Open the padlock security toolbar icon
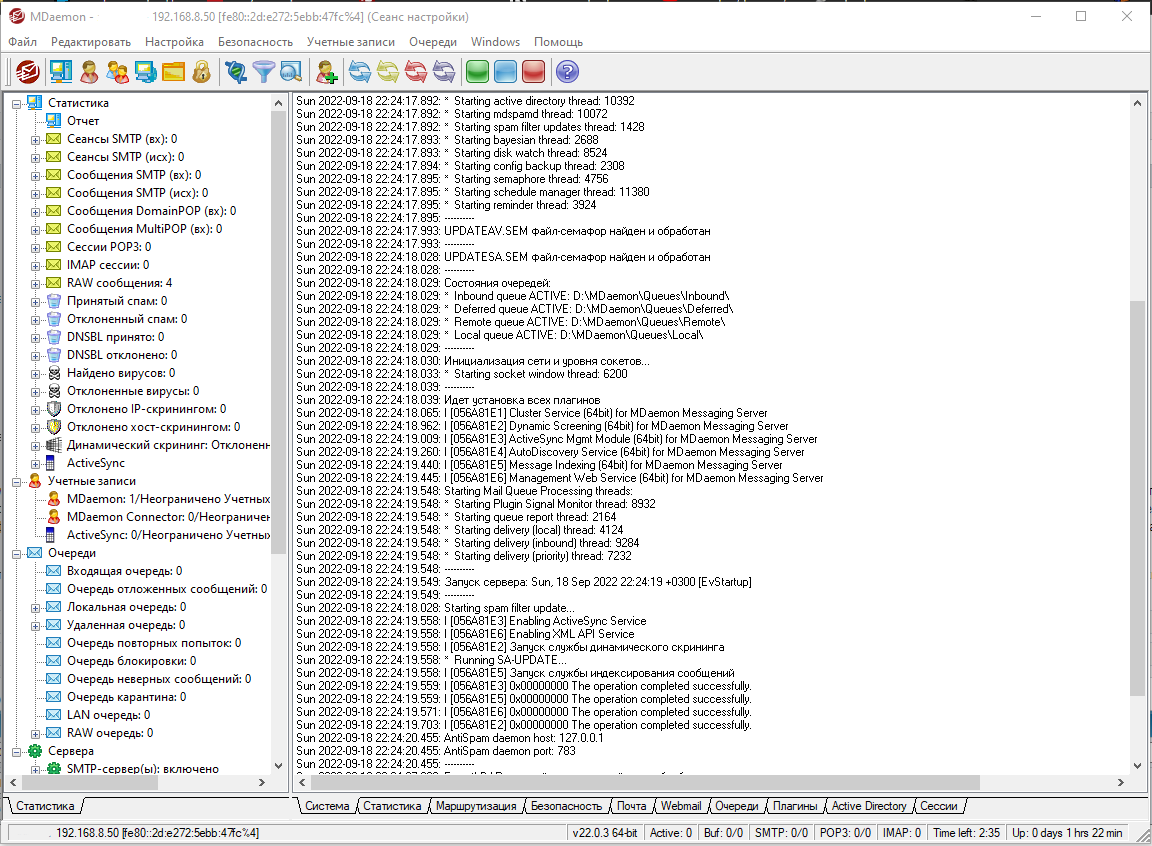The width and height of the screenshot is (1152, 846). click(x=201, y=72)
